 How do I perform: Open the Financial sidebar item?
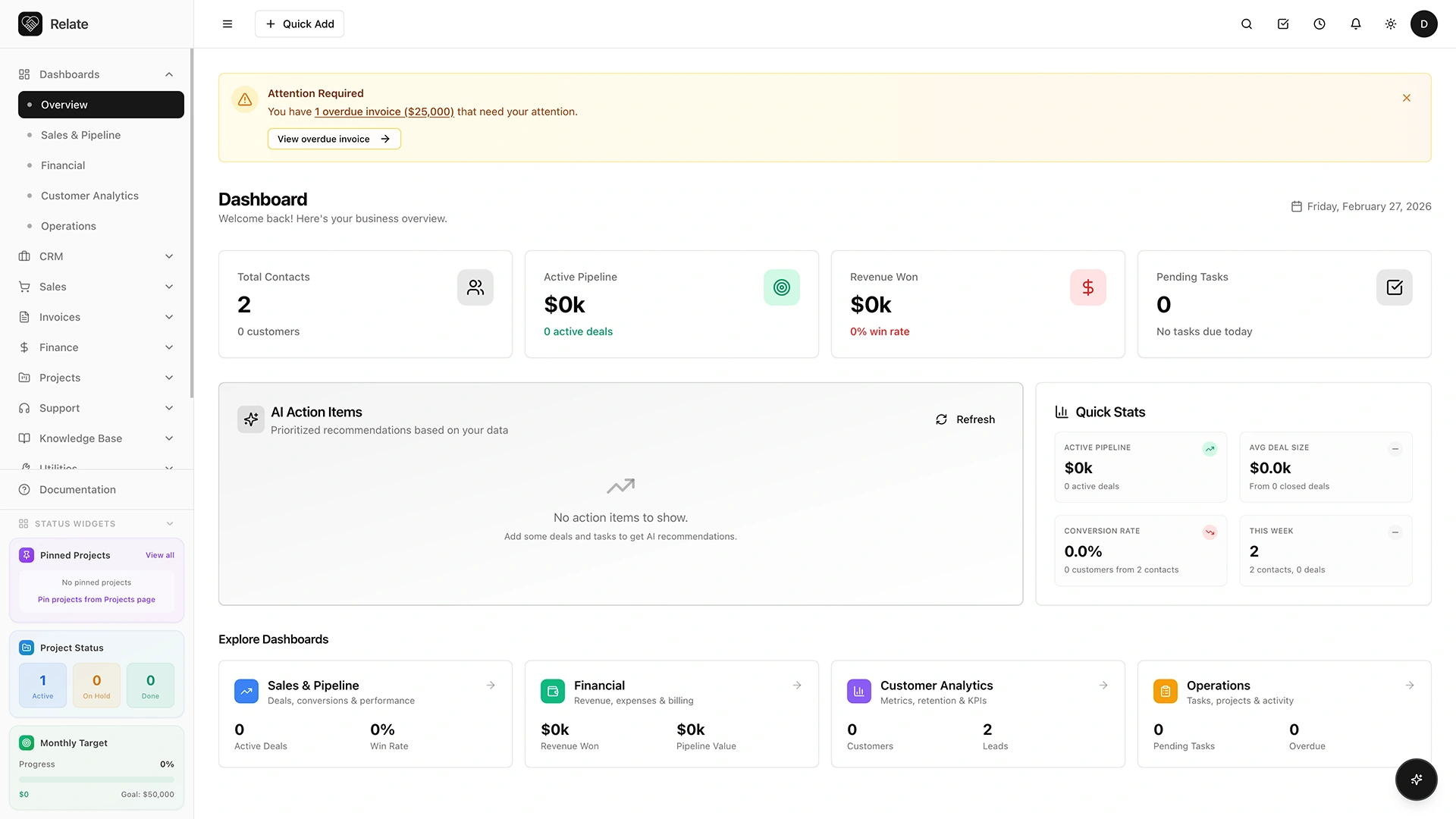(x=101, y=165)
